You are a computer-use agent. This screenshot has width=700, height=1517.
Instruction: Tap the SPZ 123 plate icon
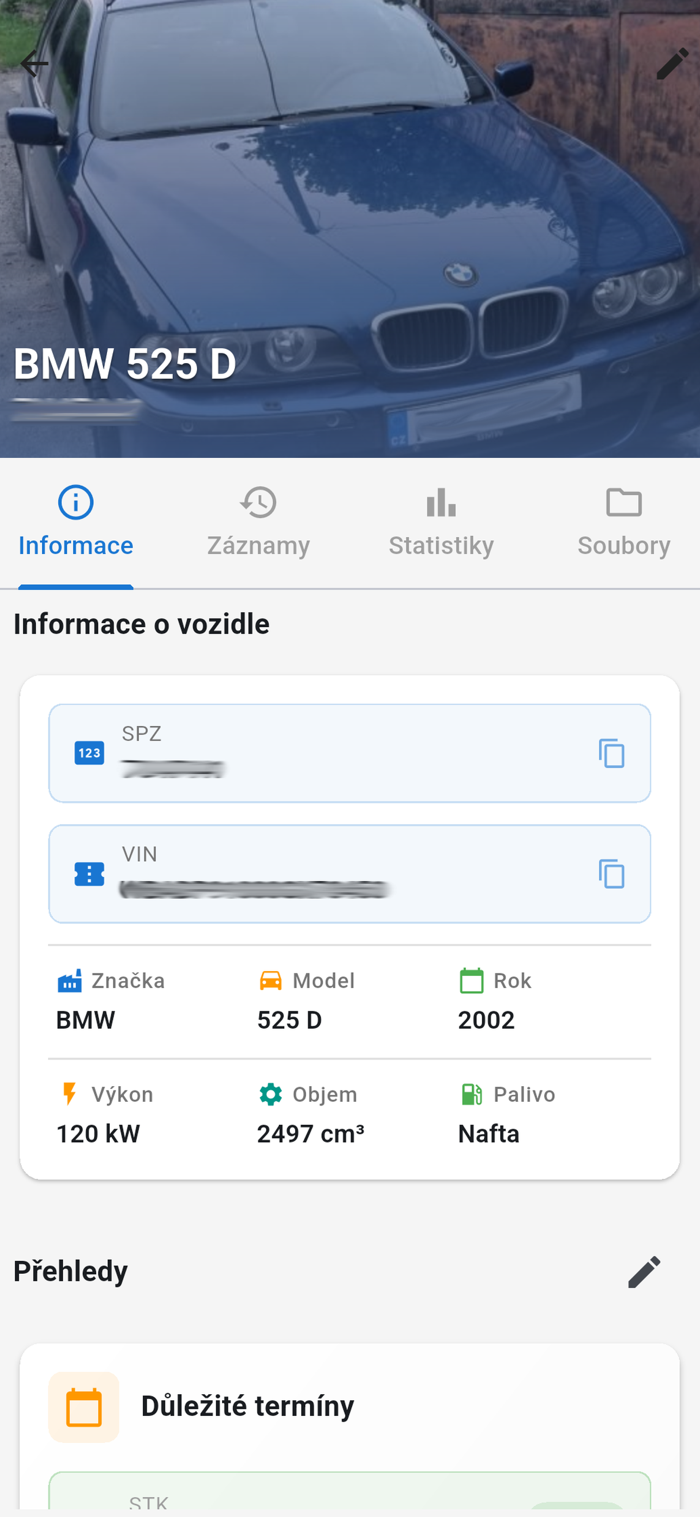[x=89, y=753]
